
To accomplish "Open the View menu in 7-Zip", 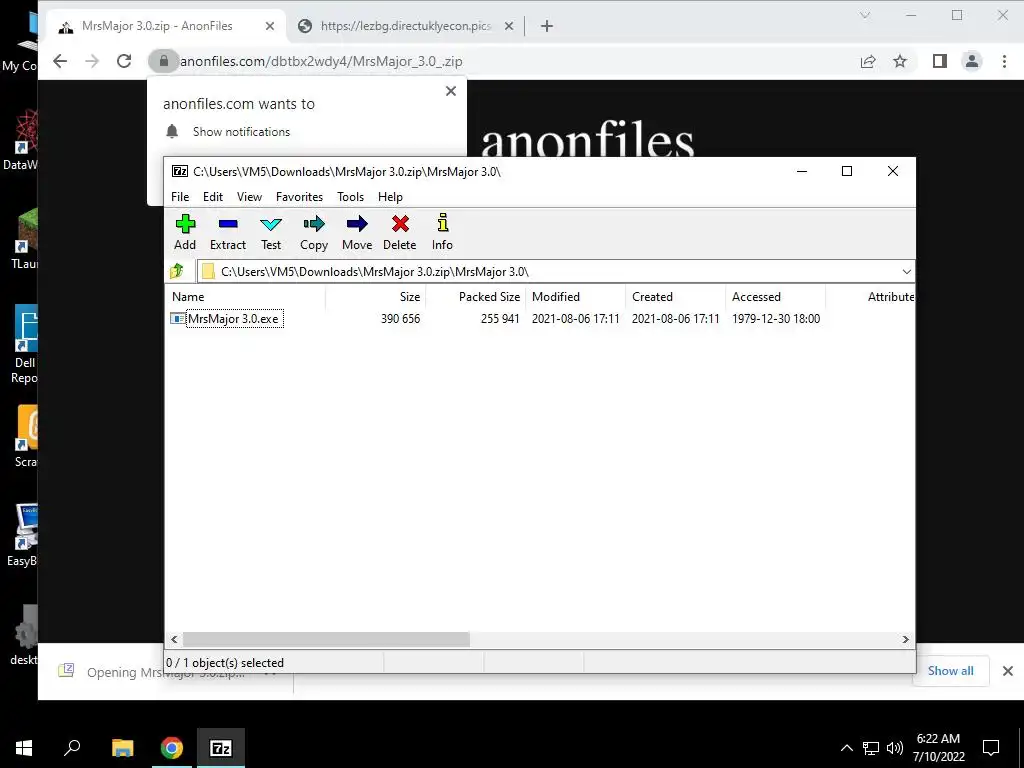I will point(249,197).
